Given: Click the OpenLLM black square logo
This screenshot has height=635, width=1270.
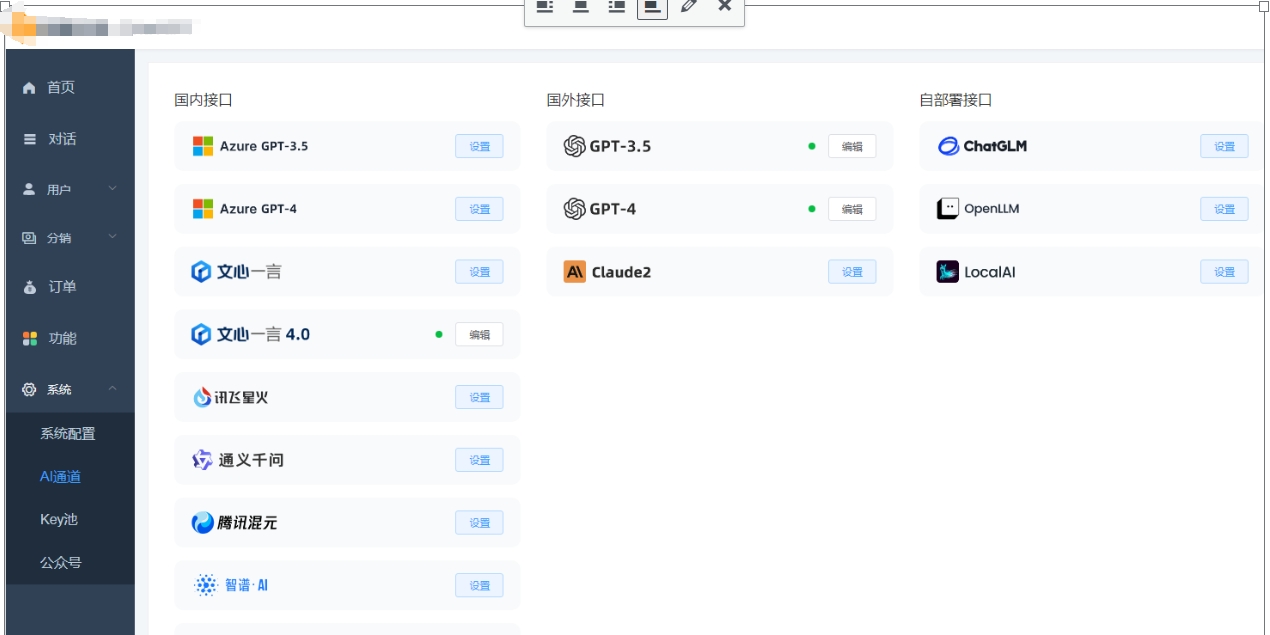Looking at the screenshot, I should [947, 209].
